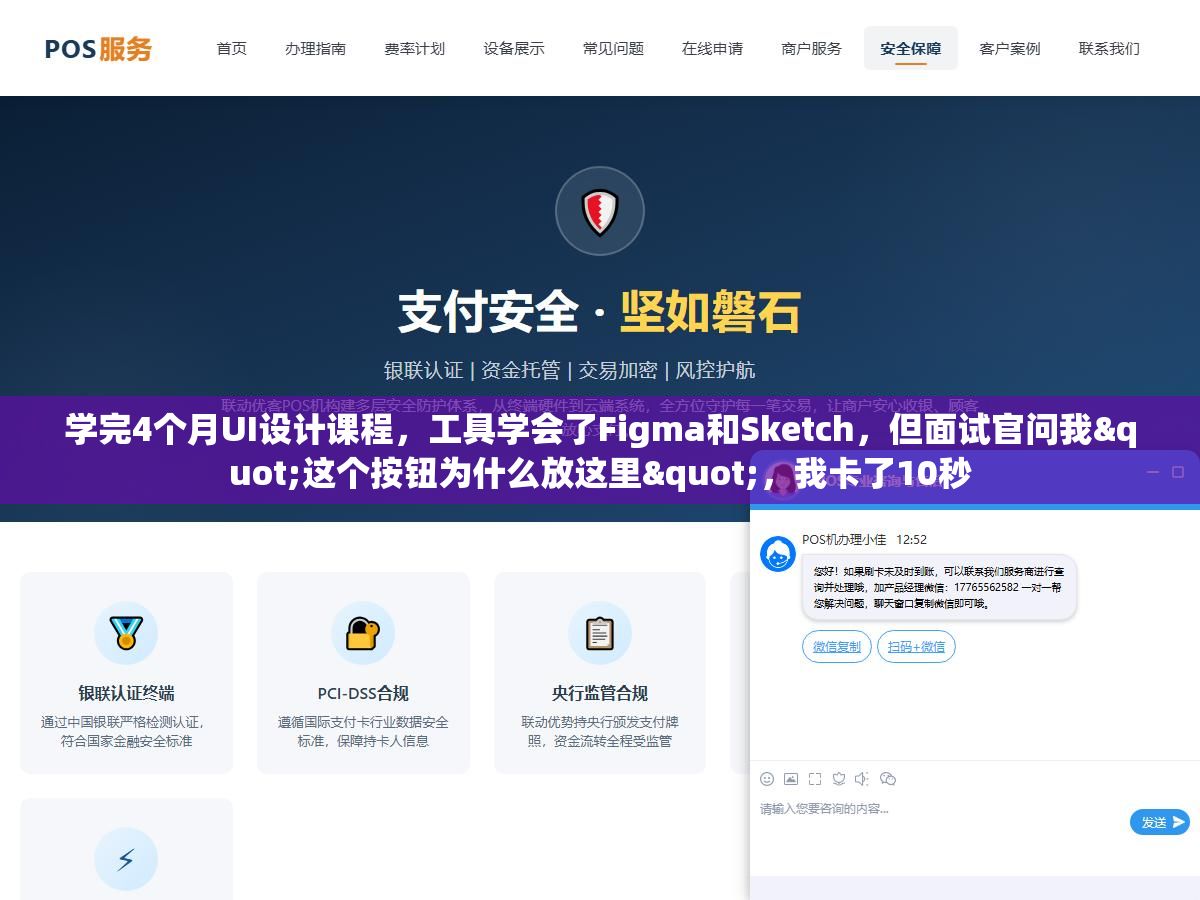Click the chat message bubble with phone number

pos(939,587)
